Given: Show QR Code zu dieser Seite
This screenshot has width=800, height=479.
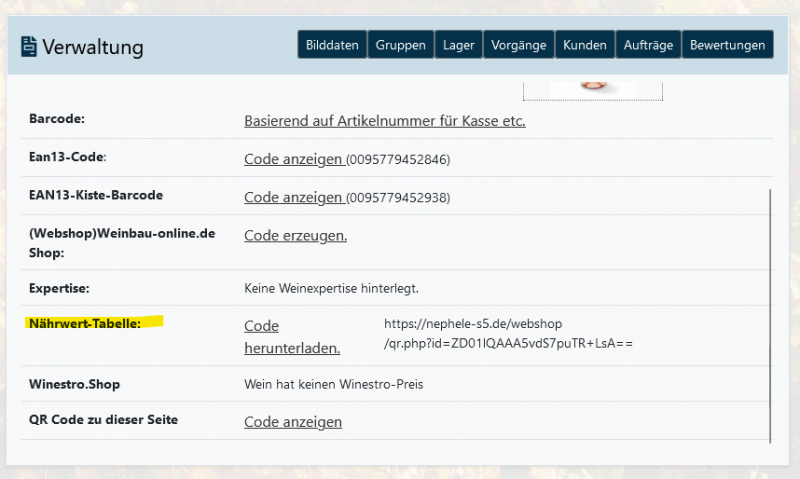Looking at the screenshot, I should coord(292,422).
